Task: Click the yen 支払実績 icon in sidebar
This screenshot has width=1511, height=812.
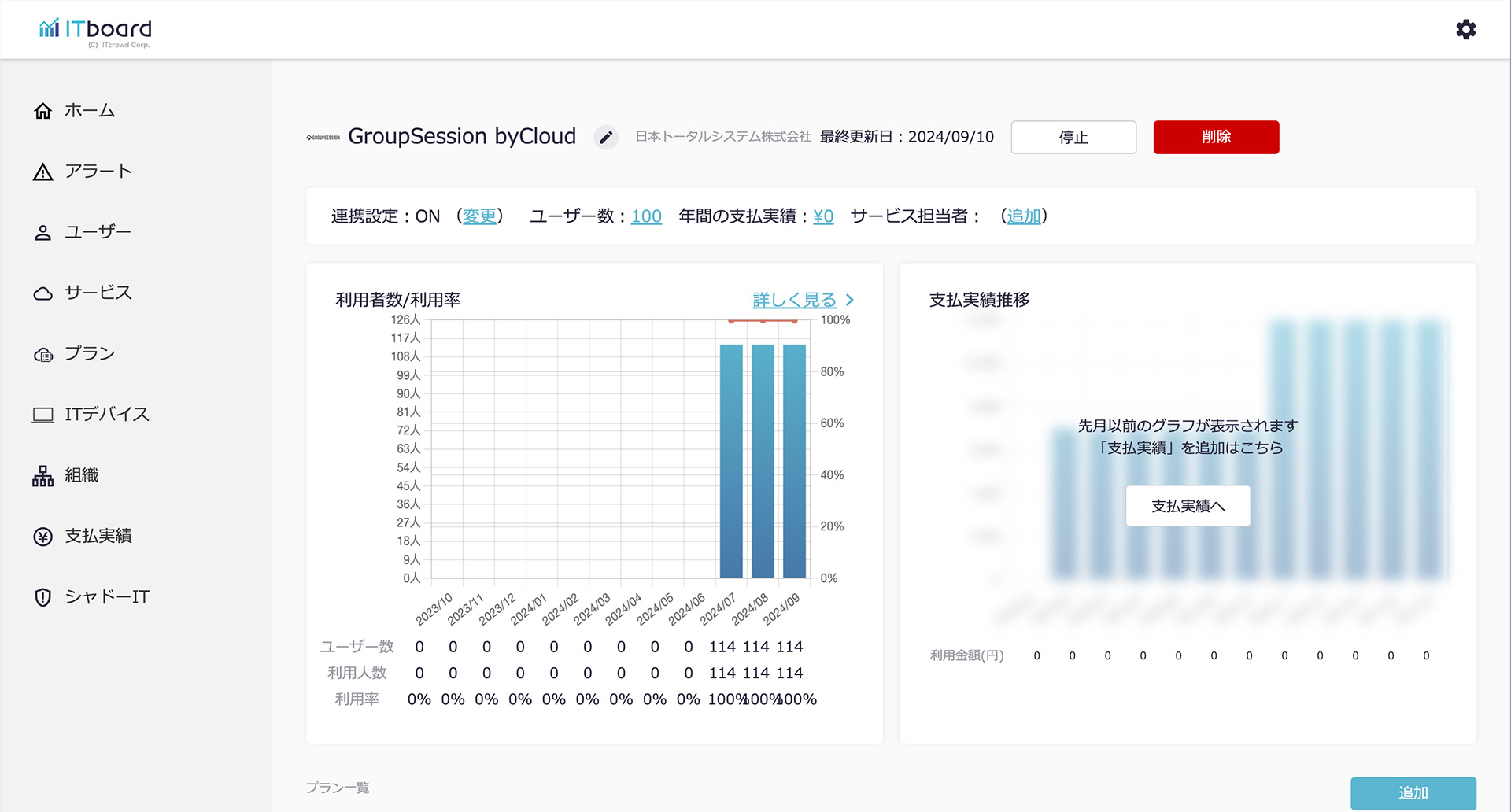Action: (x=43, y=537)
